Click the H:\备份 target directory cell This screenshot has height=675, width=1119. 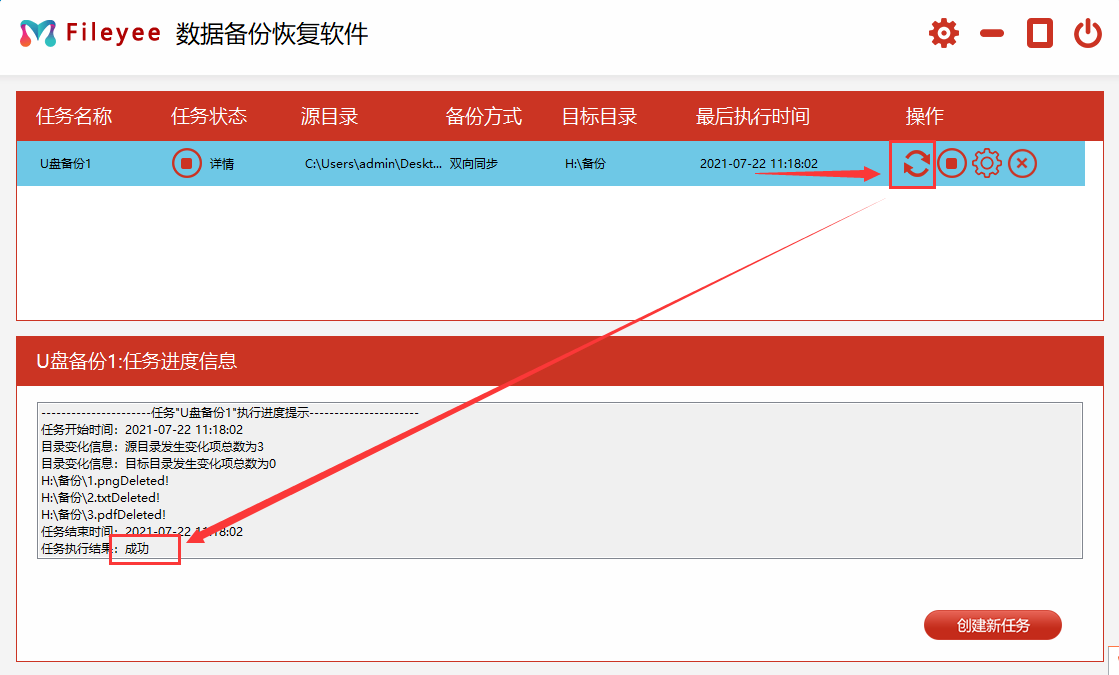tap(585, 164)
